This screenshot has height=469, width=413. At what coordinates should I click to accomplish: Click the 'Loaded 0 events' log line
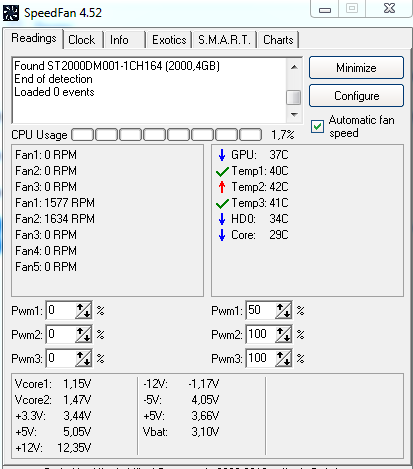pyautogui.click(x=54, y=92)
